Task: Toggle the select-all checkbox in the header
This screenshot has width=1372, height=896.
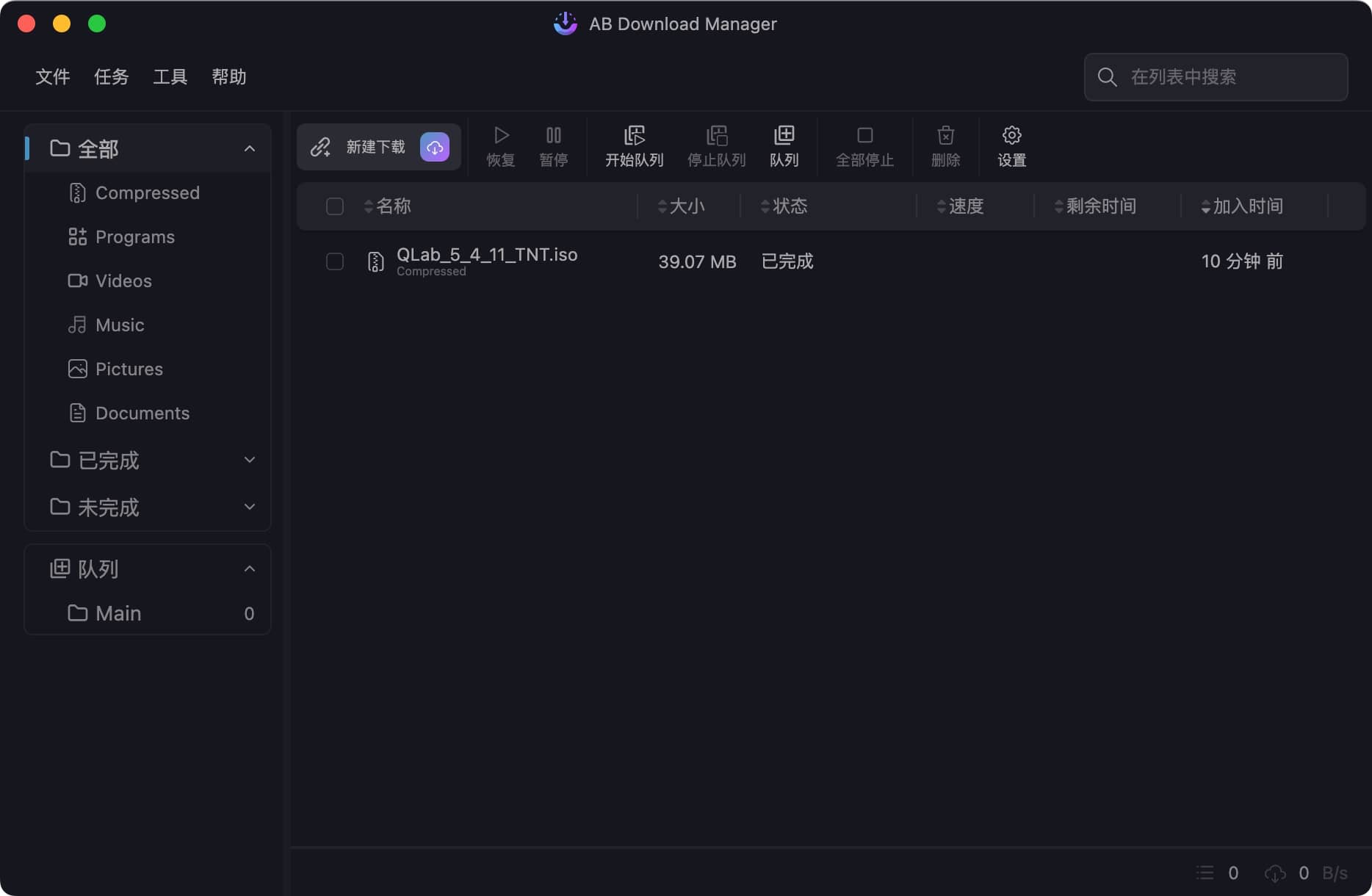Action: pyautogui.click(x=335, y=206)
